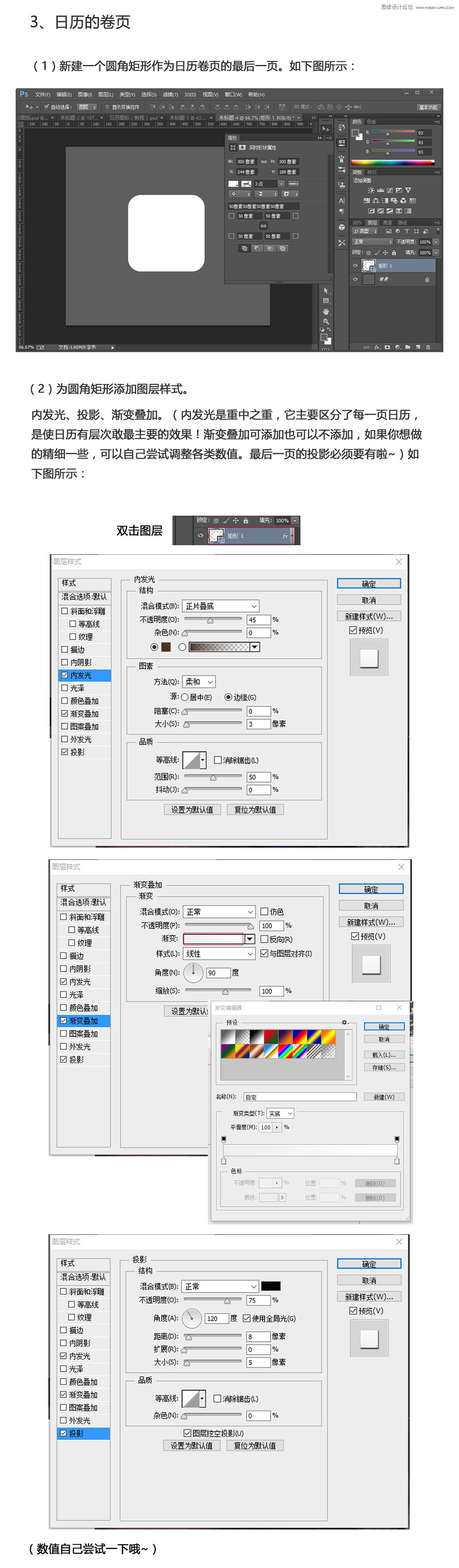Switch to the 通道 tab
The height and width of the screenshot is (1568, 459).
(387, 223)
